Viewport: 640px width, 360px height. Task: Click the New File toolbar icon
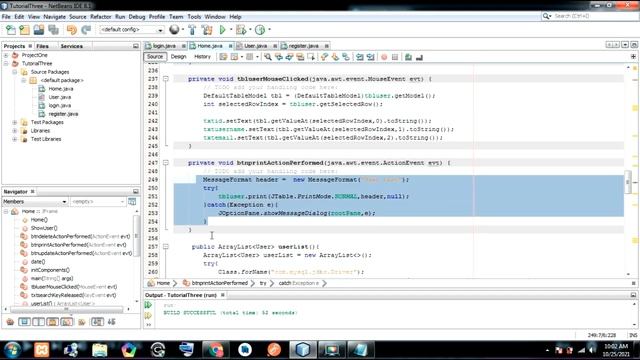tap(11, 30)
